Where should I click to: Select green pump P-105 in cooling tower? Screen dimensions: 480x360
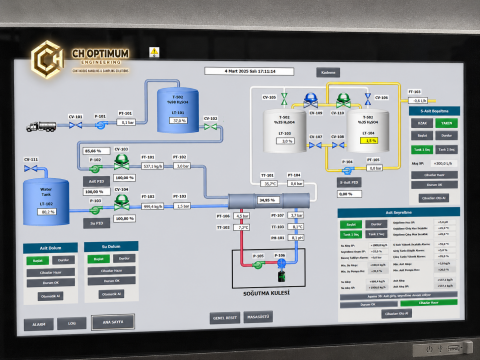click(257, 265)
